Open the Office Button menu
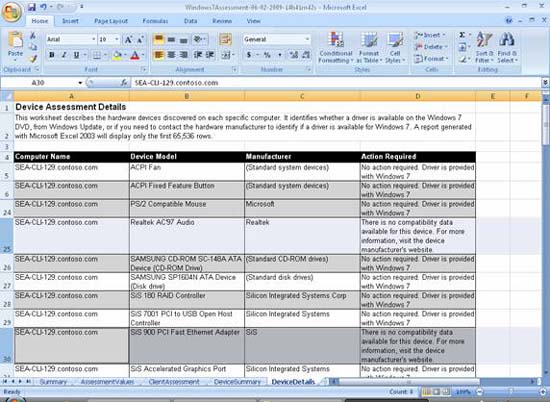The width and height of the screenshot is (550, 402). point(12,12)
